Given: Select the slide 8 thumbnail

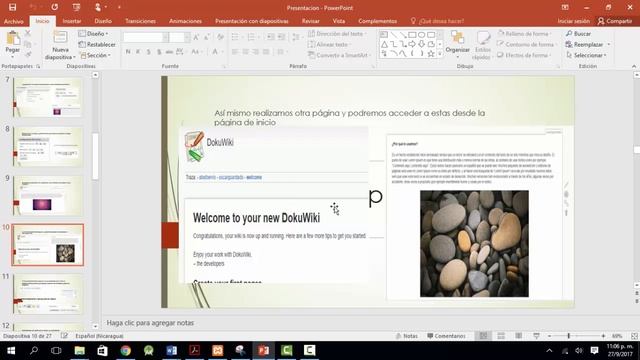Looking at the screenshot, I should [48, 147].
